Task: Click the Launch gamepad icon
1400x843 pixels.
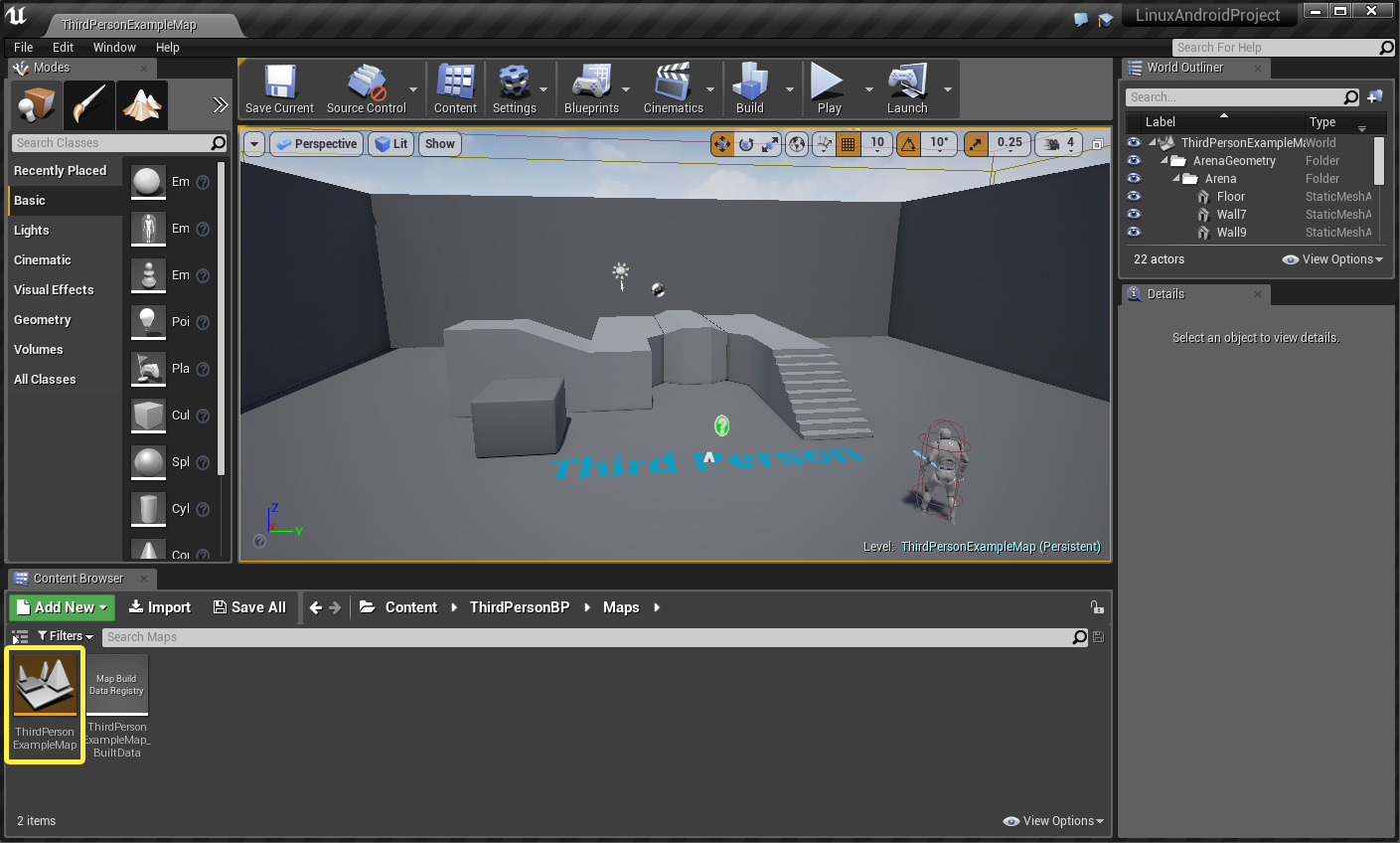Action: click(x=906, y=84)
